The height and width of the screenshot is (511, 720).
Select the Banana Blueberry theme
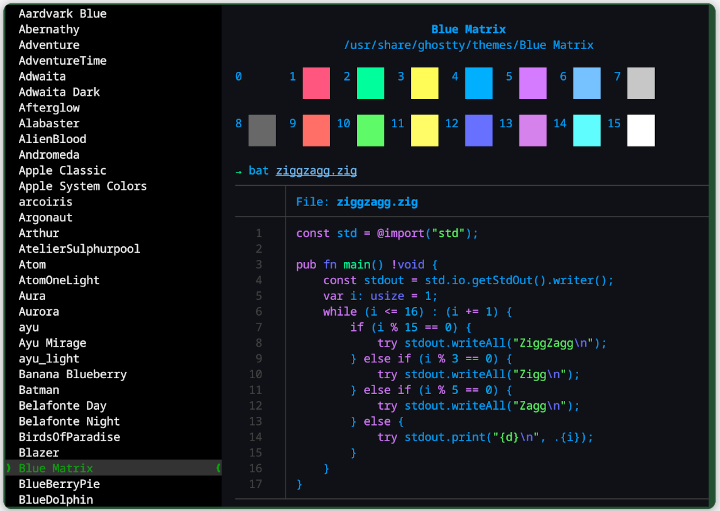click(72, 374)
